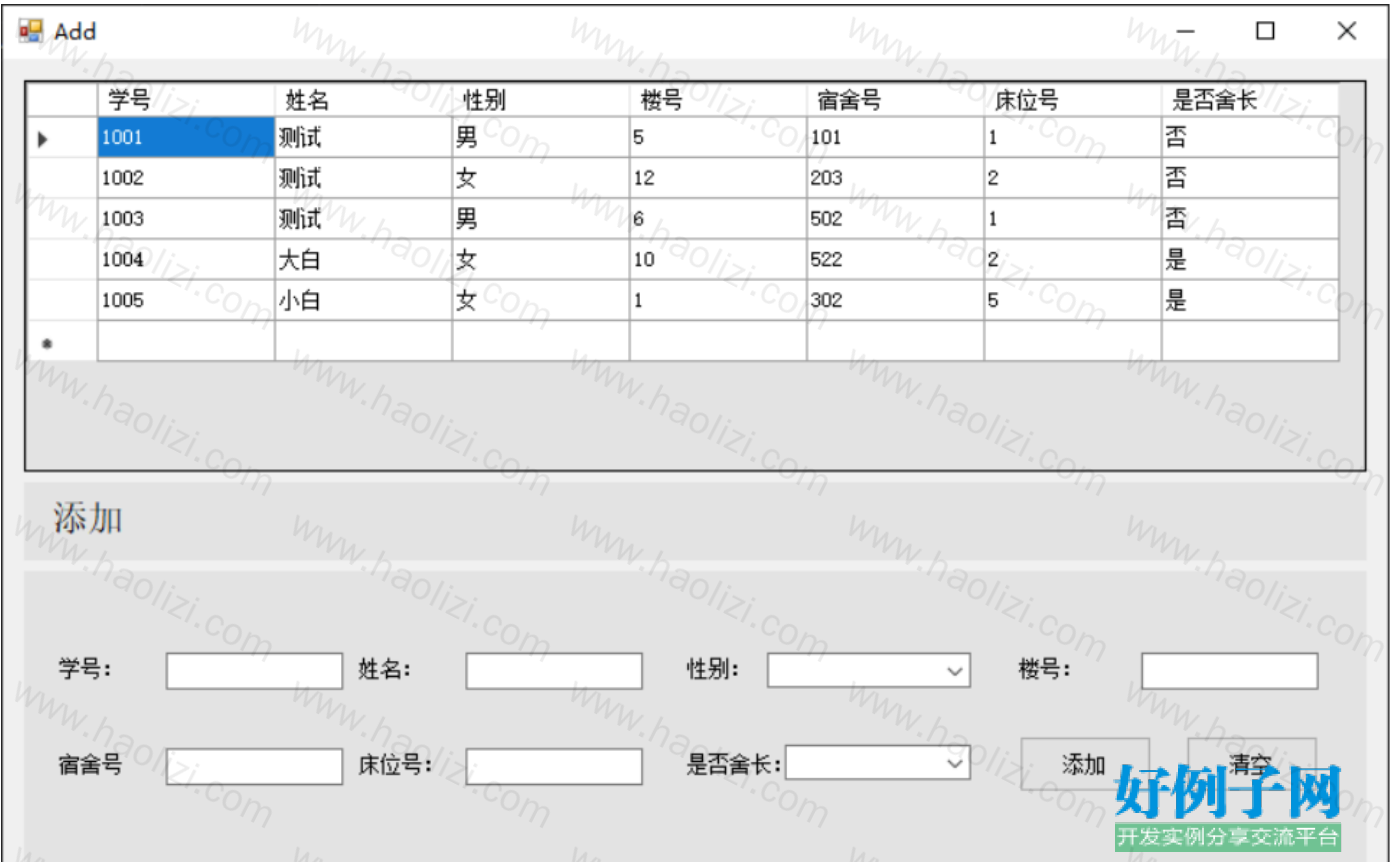Click the 宿舍号 column header
This screenshot has height=862, width=1390.
point(895,100)
